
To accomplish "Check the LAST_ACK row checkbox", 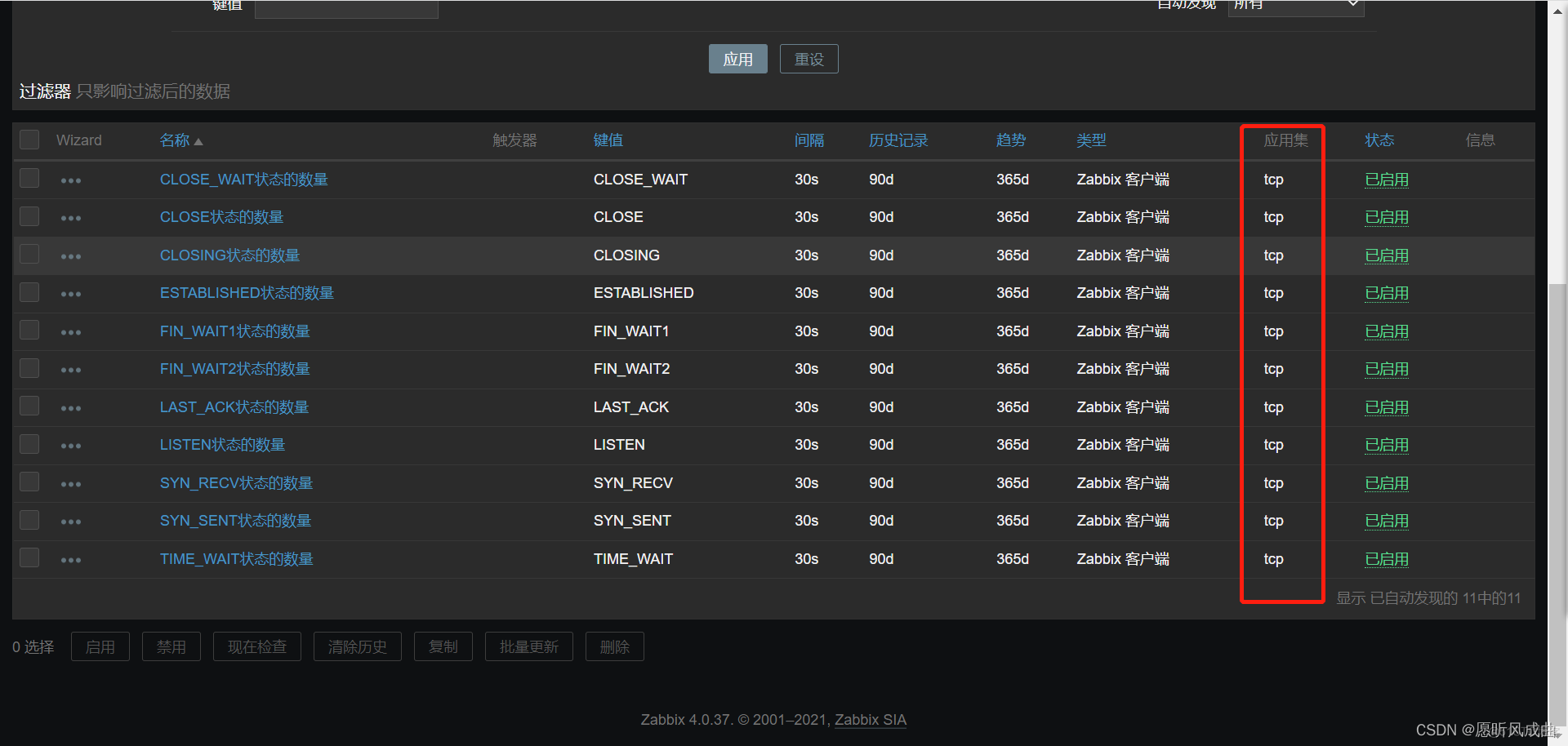I will pyautogui.click(x=29, y=406).
